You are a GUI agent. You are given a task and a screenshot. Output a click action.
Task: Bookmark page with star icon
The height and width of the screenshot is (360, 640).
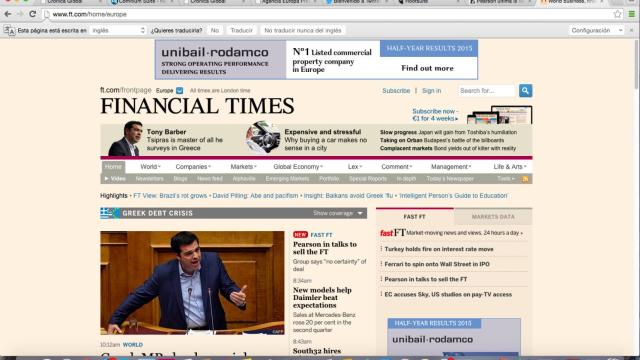(618, 14)
